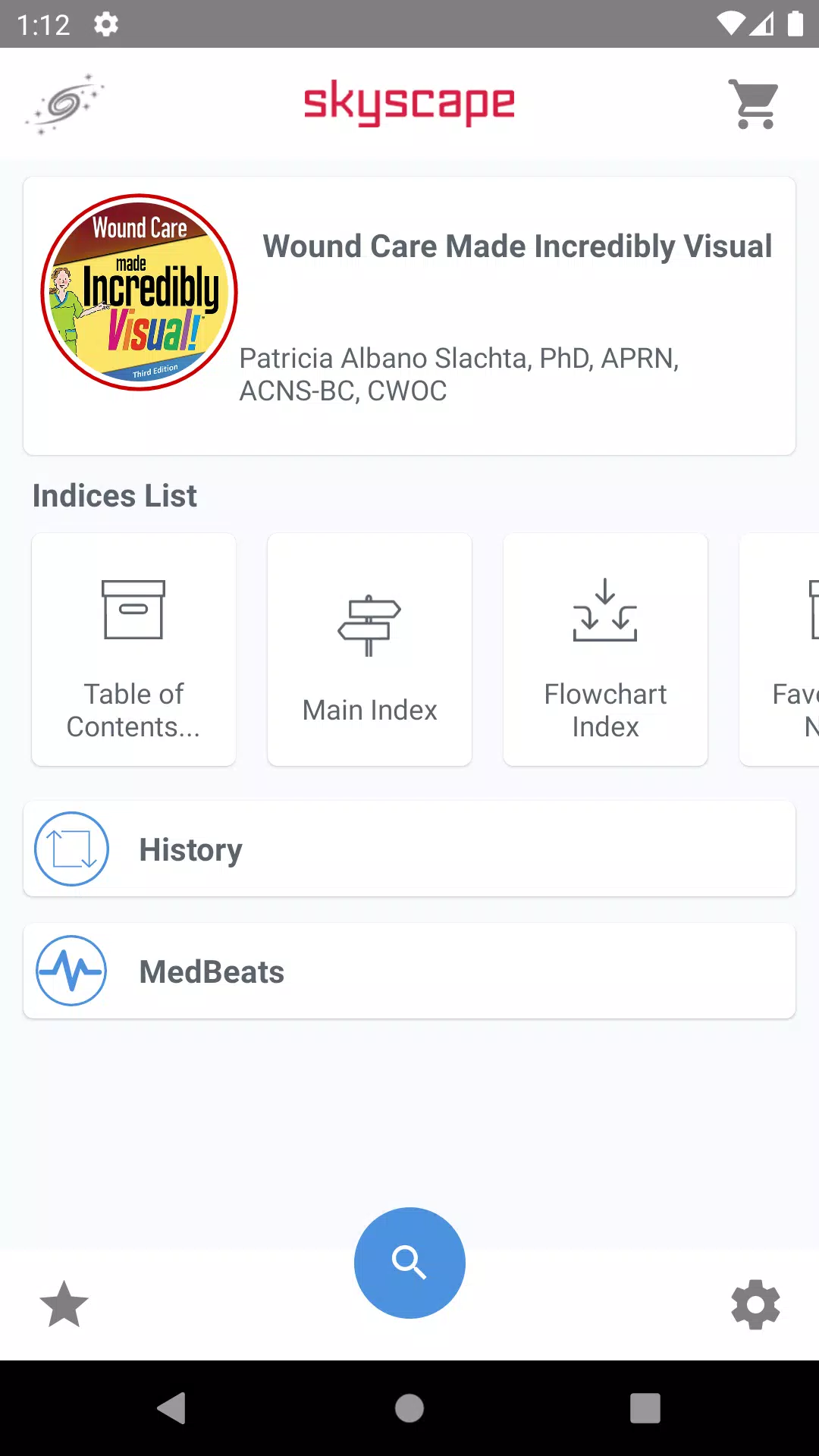
Task: Tap the MedBeats pulse icon
Action: (71, 971)
